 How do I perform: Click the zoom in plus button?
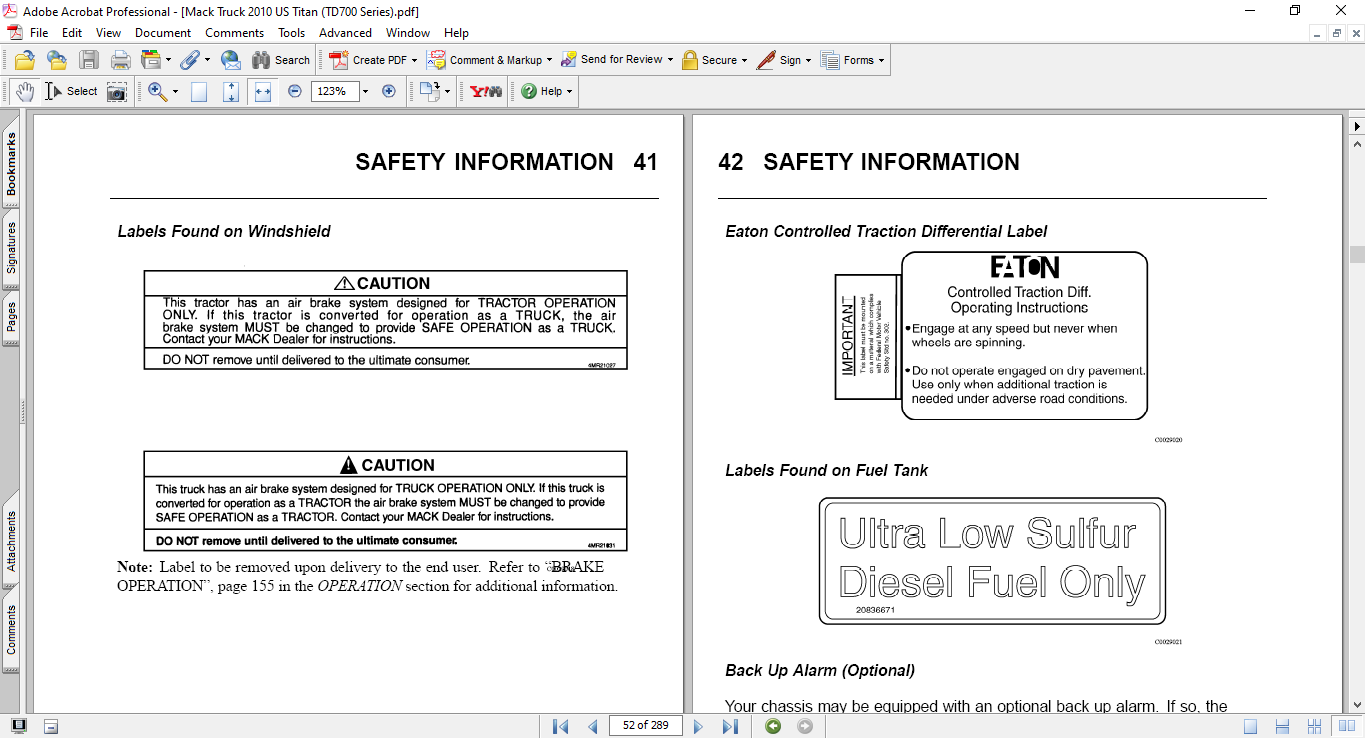[x=389, y=91]
